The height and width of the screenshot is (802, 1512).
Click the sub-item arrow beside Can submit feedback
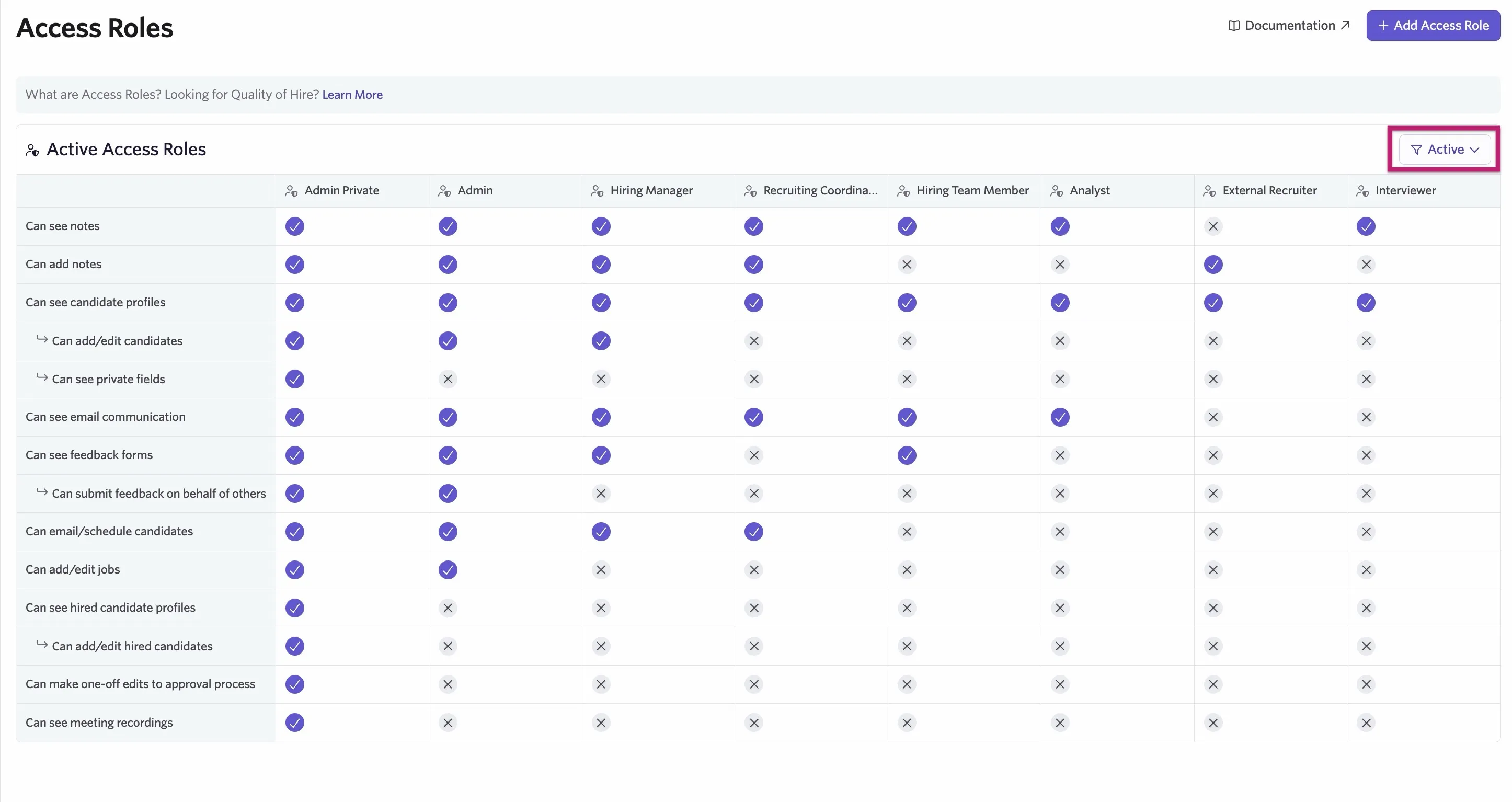[42, 491]
